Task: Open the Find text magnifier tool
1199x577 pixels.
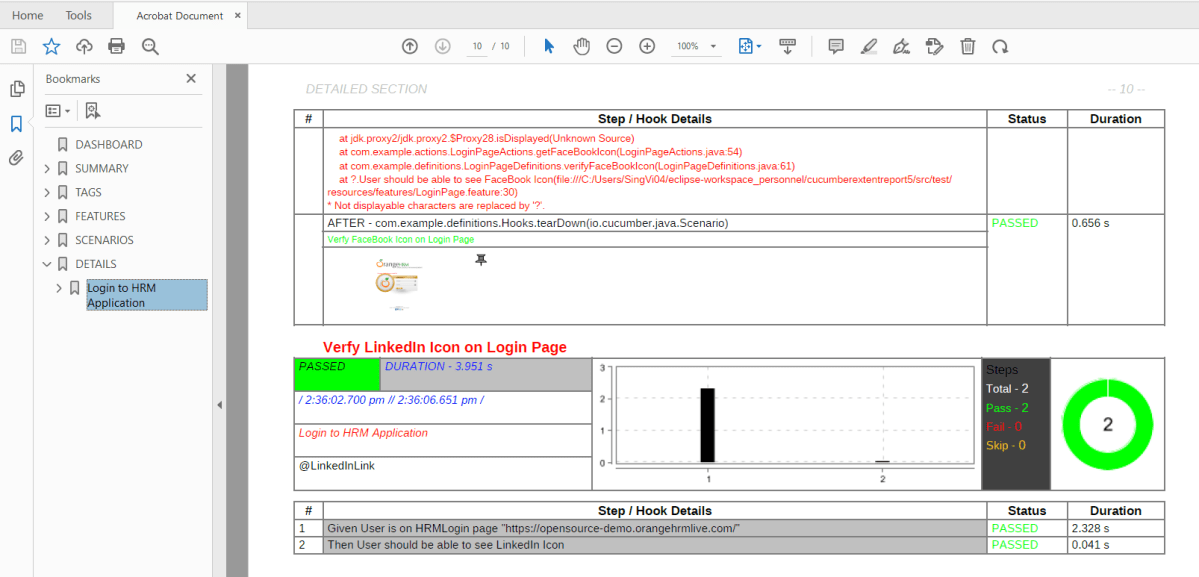Action: click(150, 46)
